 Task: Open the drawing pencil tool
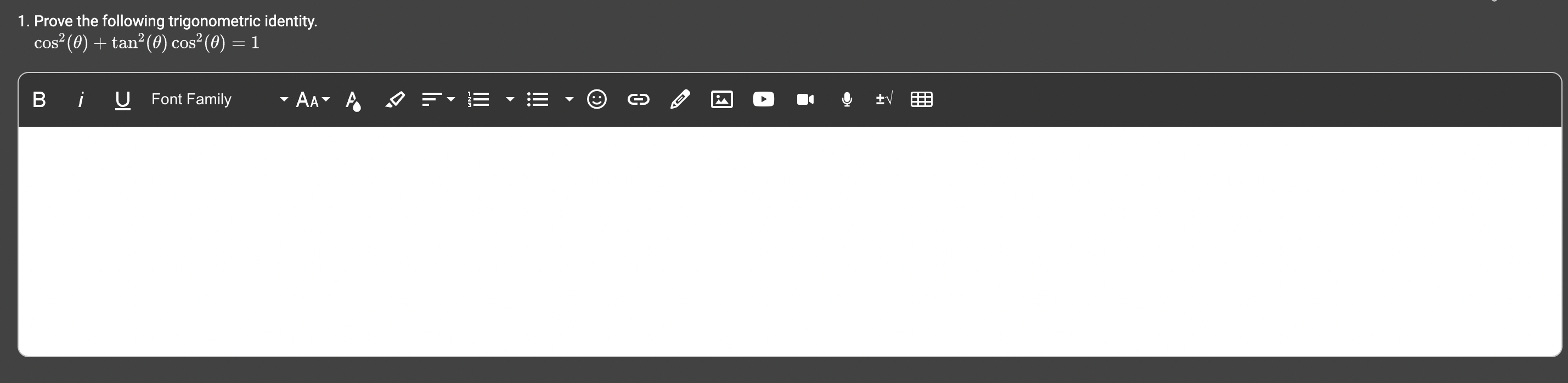(680, 99)
